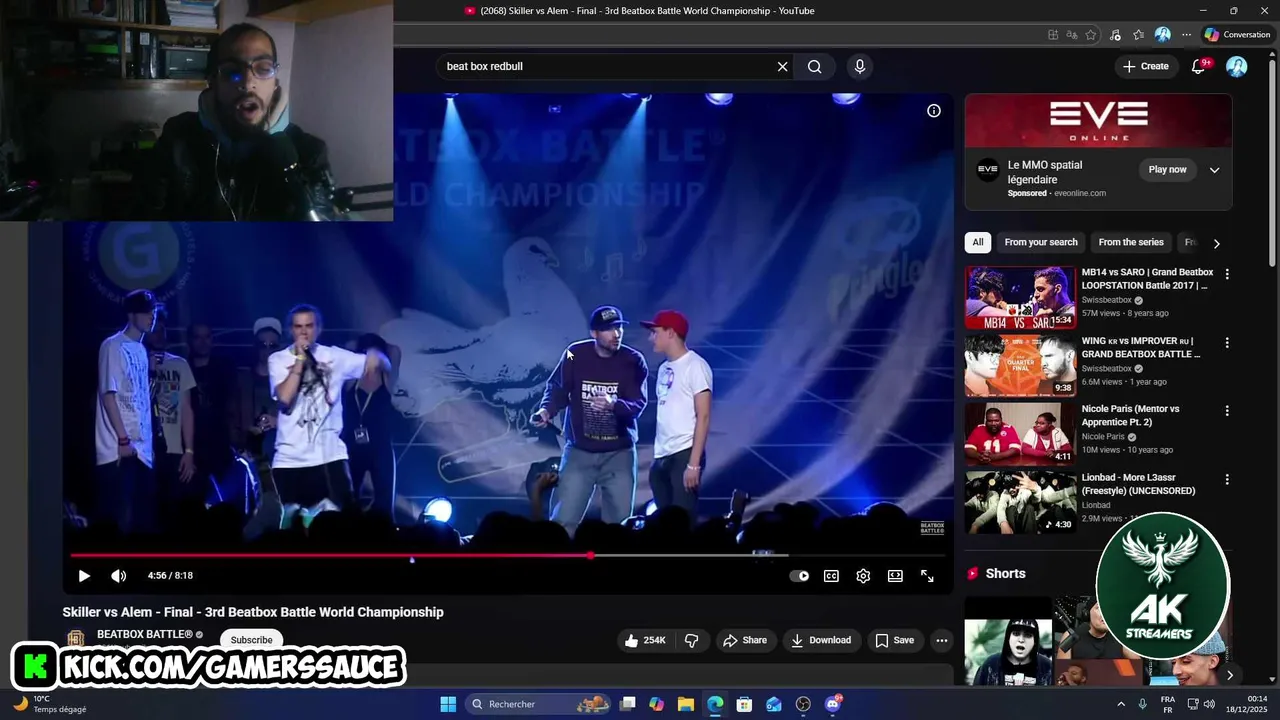
Task: Toggle closed captions on the video
Action: tap(831, 576)
